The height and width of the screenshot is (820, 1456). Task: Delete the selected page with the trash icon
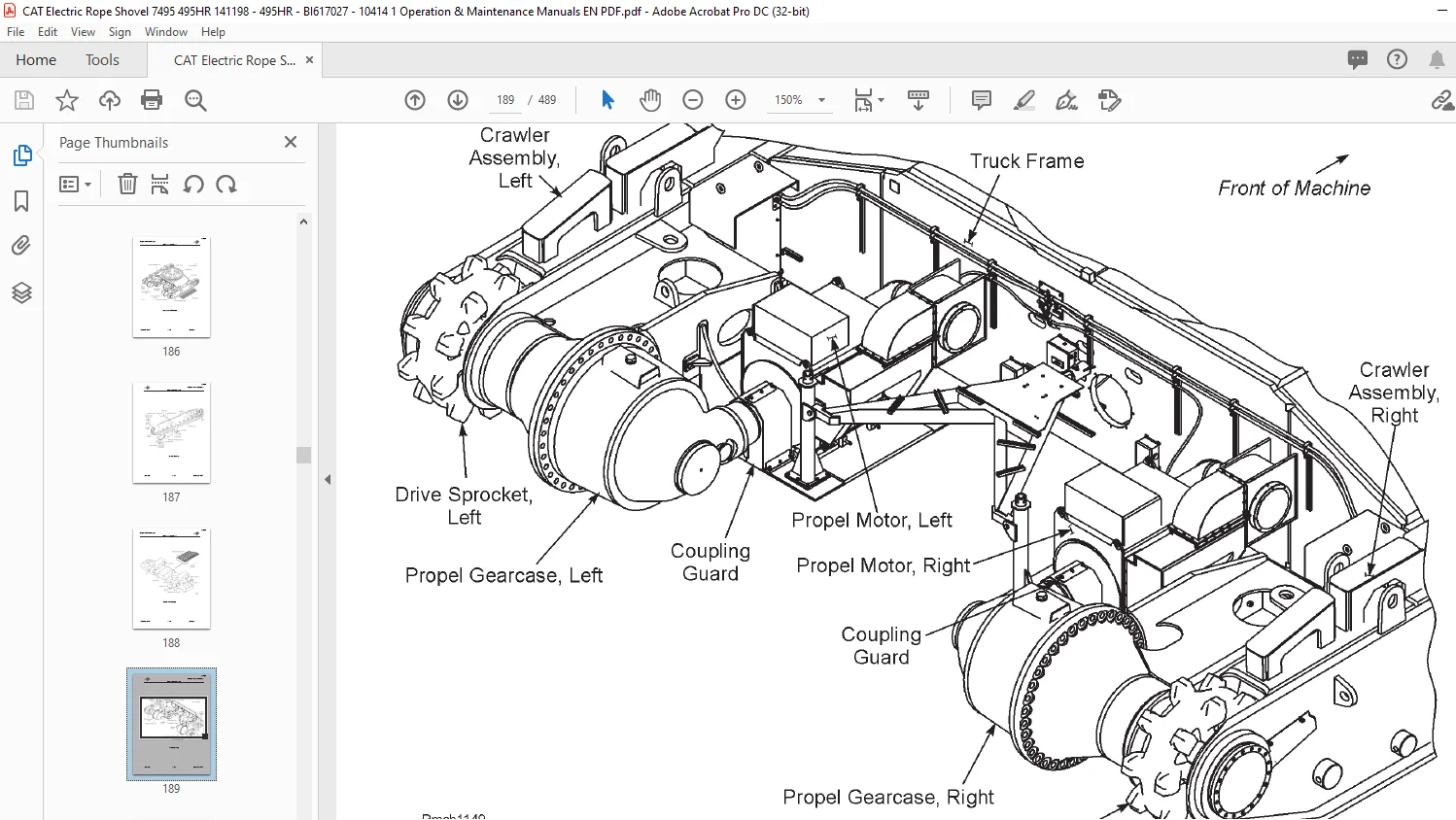click(127, 184)
